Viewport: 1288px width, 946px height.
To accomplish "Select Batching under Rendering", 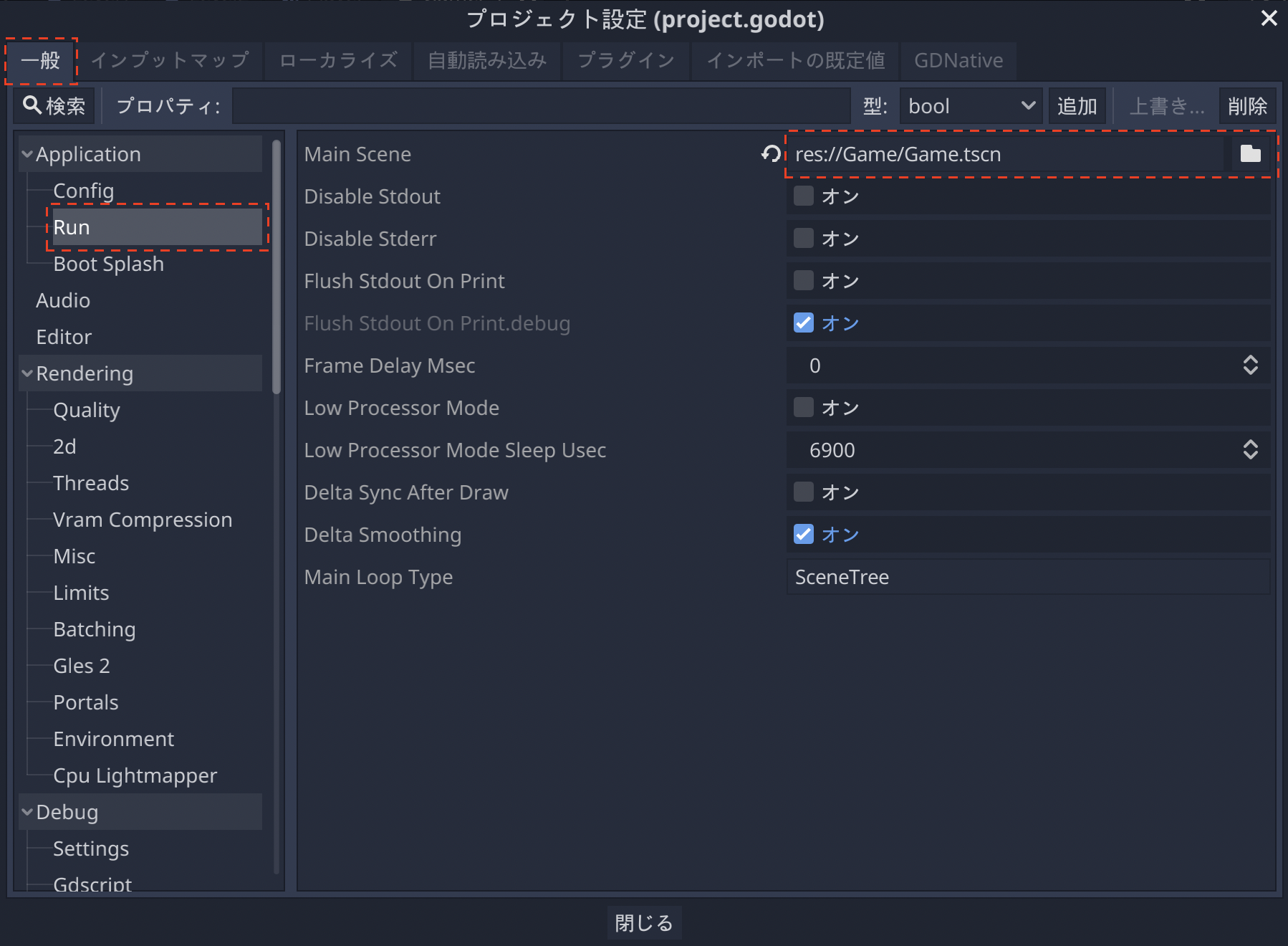I will pyautogui.click(x=95, y=629).
